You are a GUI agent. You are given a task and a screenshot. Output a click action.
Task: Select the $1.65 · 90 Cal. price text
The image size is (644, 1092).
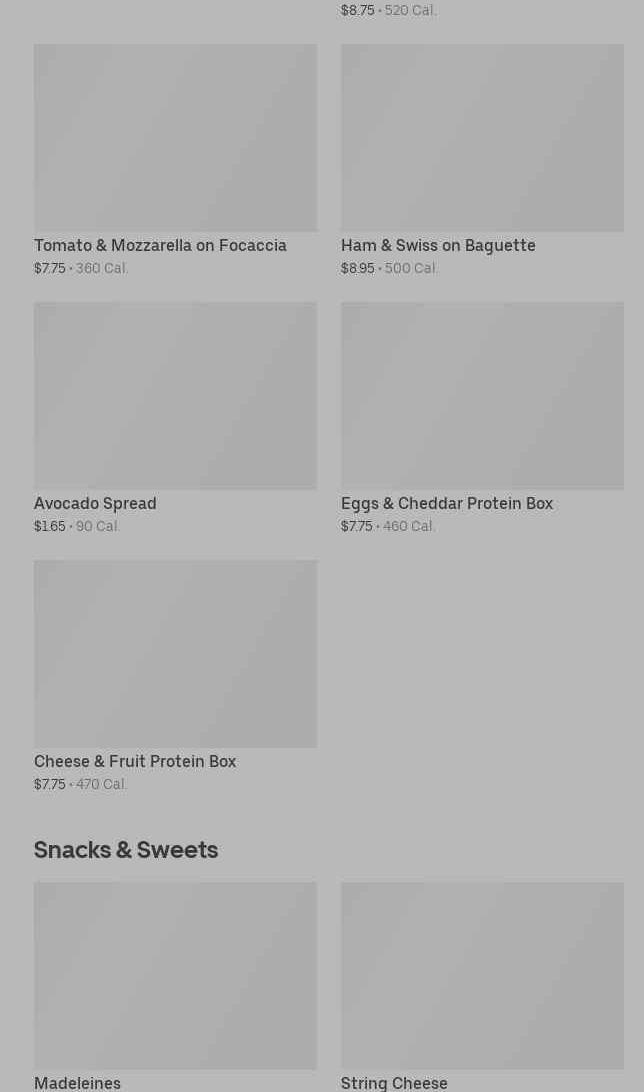pyautogui.click(x=77, y=526)
